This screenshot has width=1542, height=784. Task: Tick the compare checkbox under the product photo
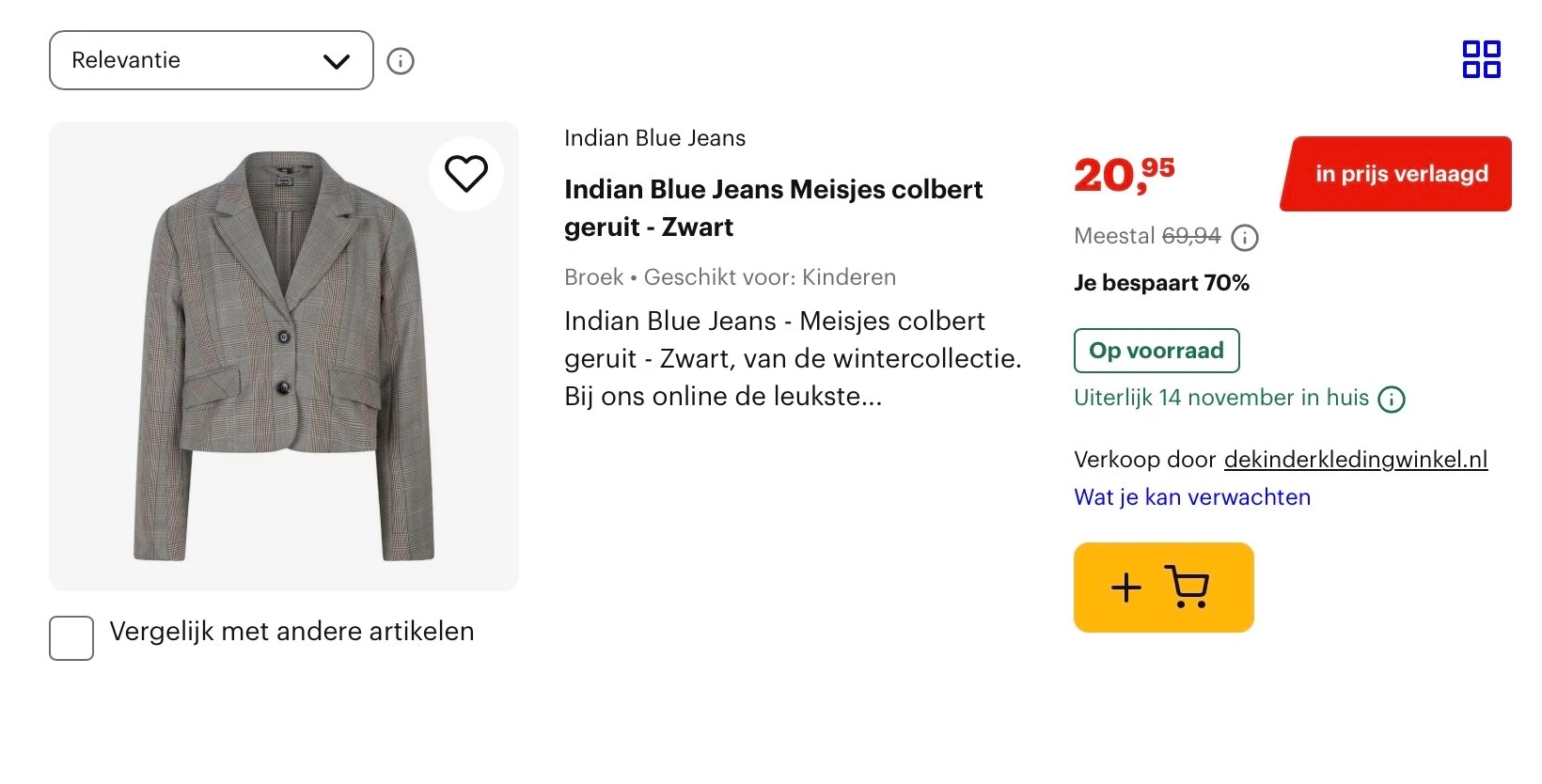pos(71,638)
